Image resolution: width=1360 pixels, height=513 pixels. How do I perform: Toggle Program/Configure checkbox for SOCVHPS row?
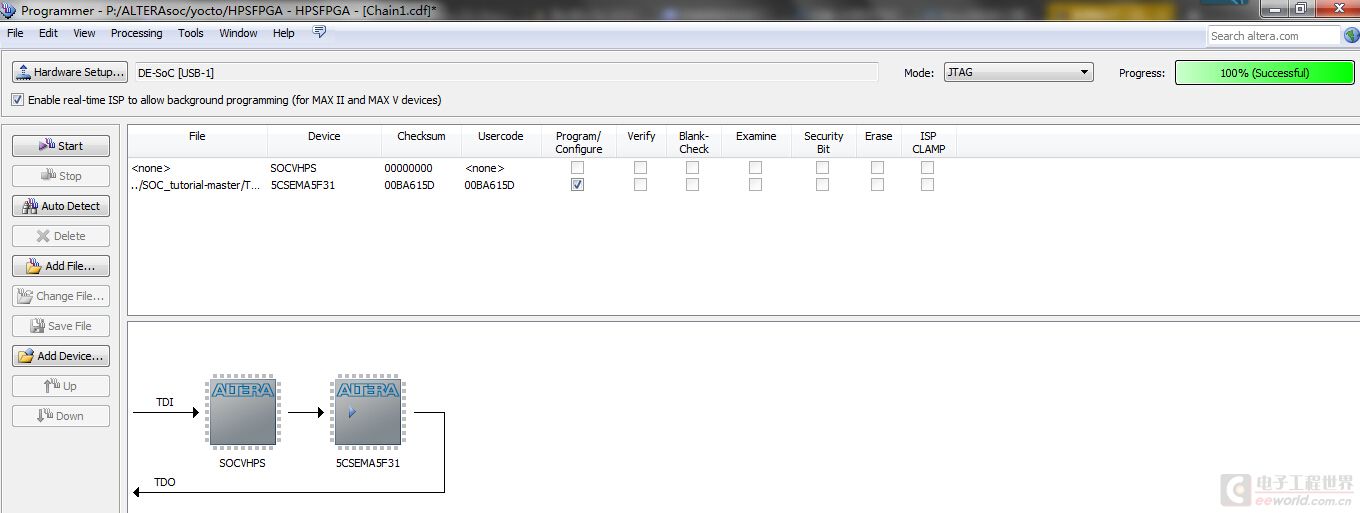click(x=577, y=168)
